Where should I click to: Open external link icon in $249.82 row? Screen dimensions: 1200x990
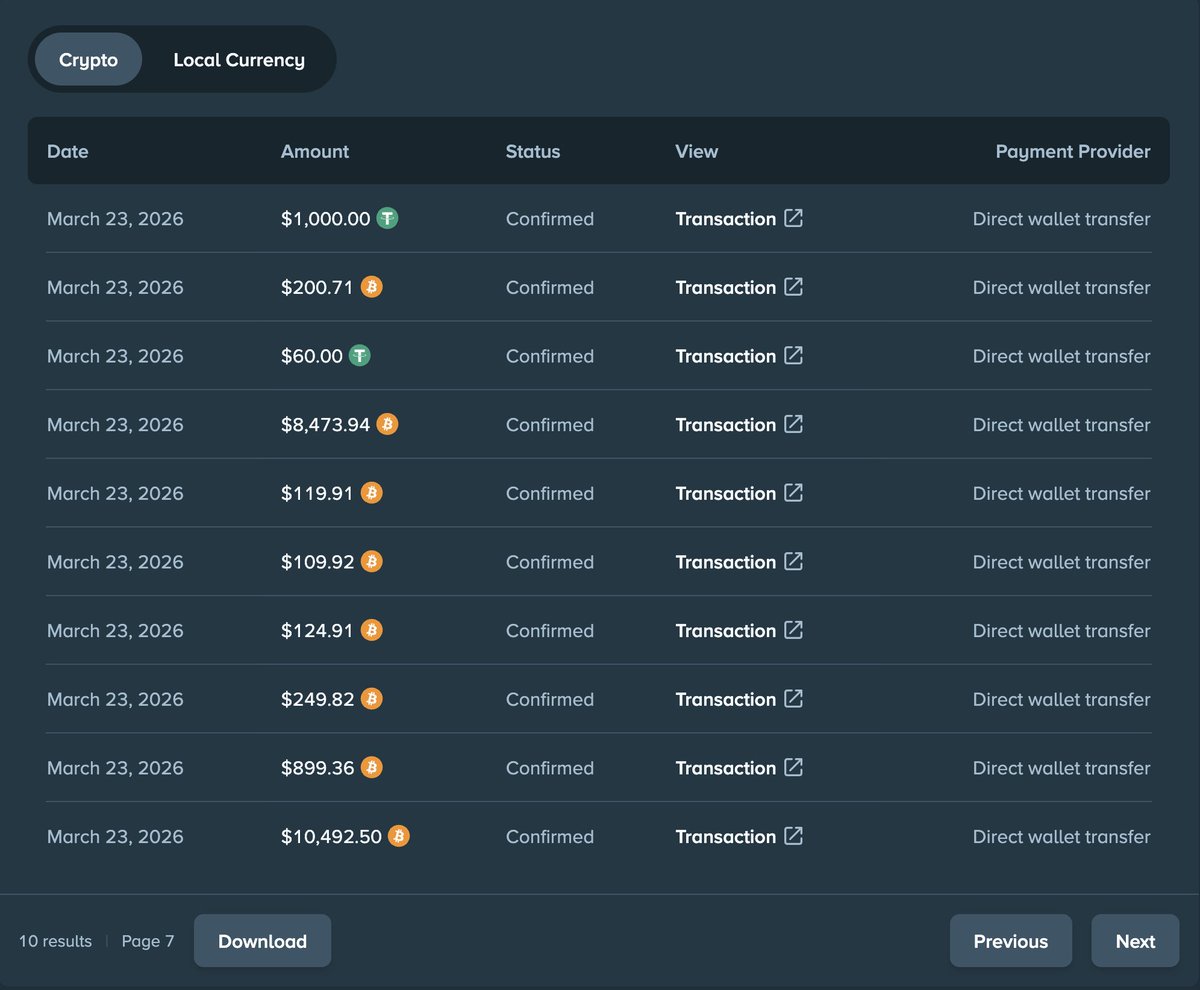click(793, 699)
